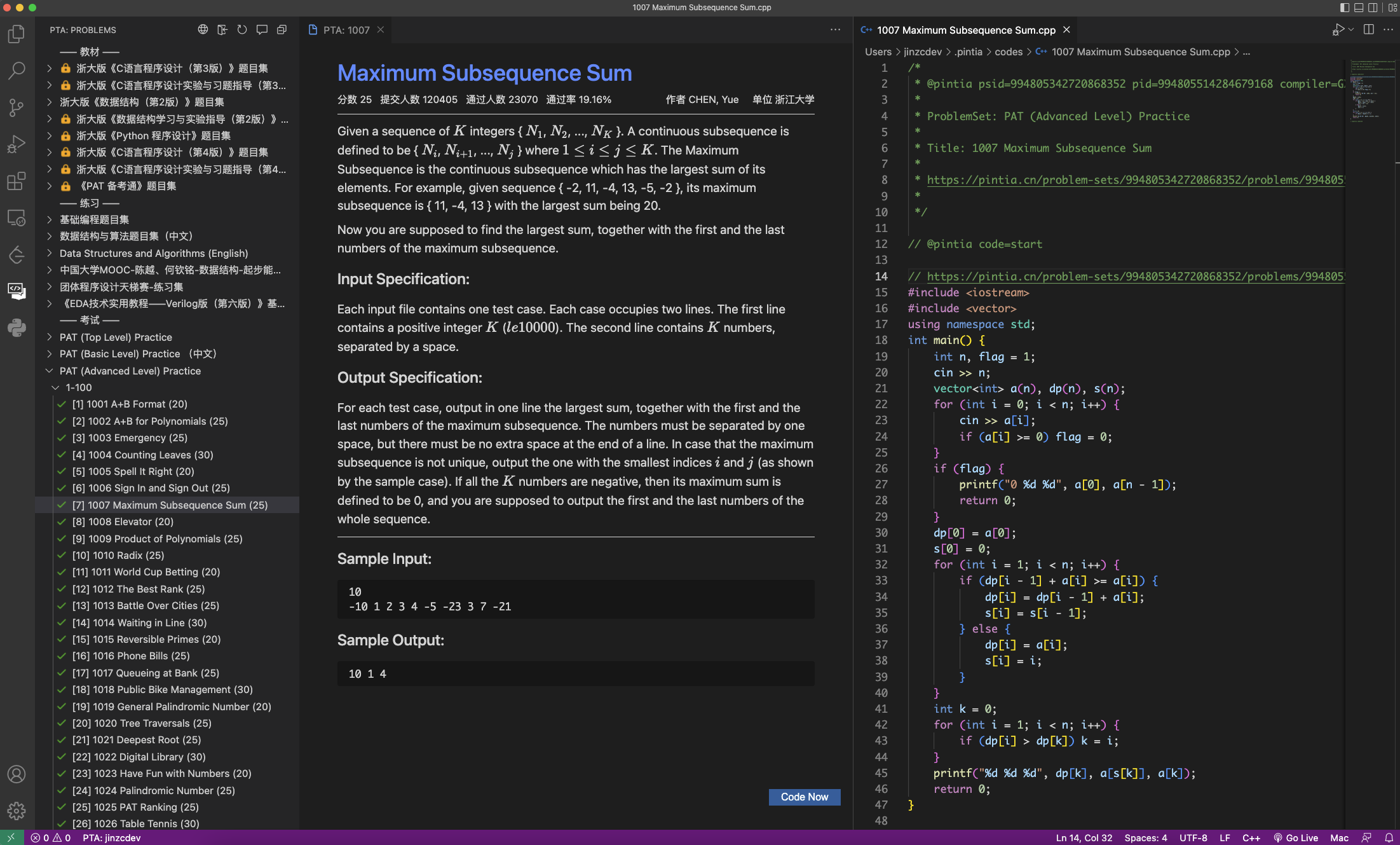Refresh the PTA problem list
The height and width of the screenshot is (845, 1400).
(x=241, y=29)
